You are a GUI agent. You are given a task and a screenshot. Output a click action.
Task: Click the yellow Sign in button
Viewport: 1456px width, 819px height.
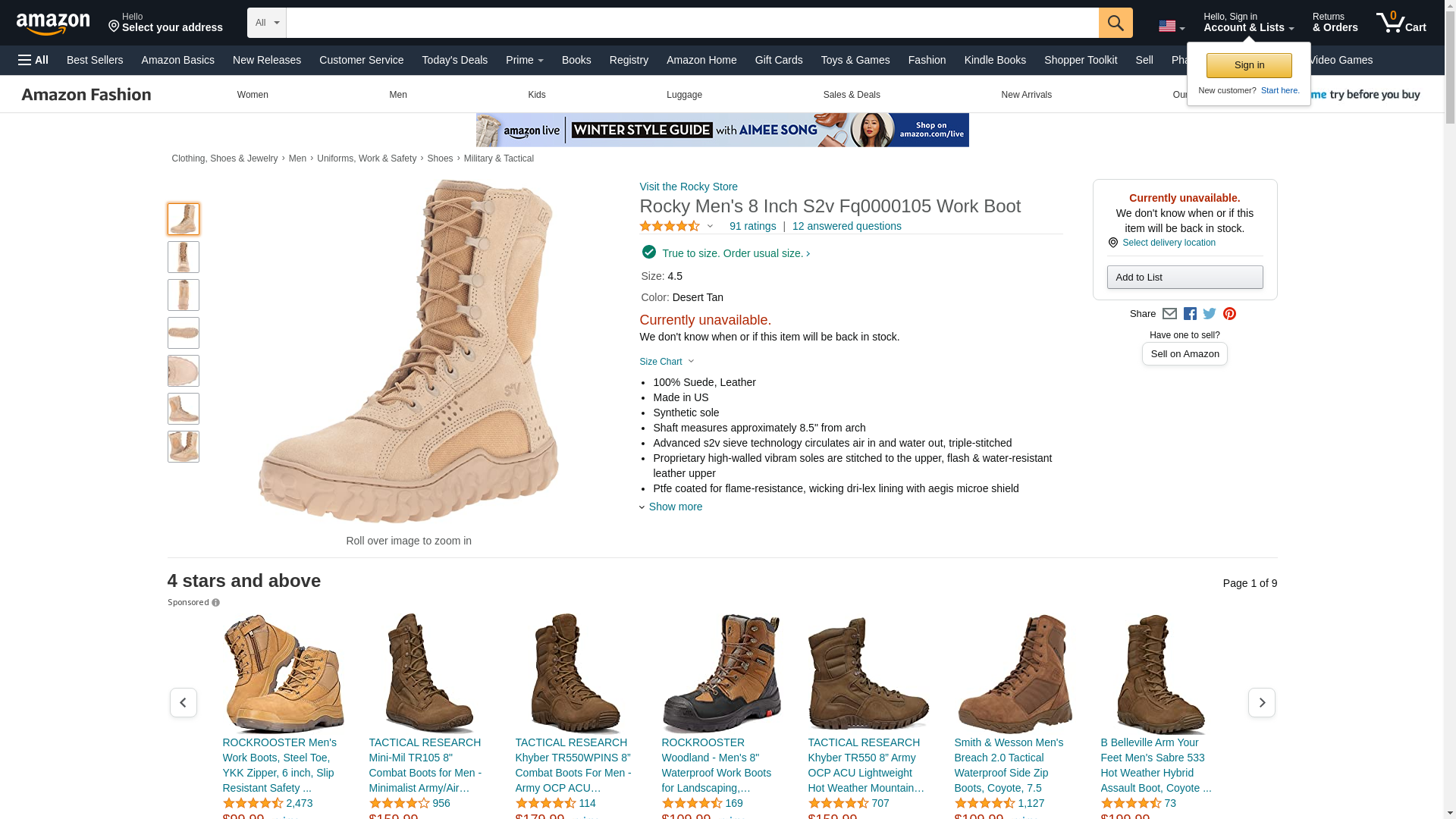(x=1248, y=65)
